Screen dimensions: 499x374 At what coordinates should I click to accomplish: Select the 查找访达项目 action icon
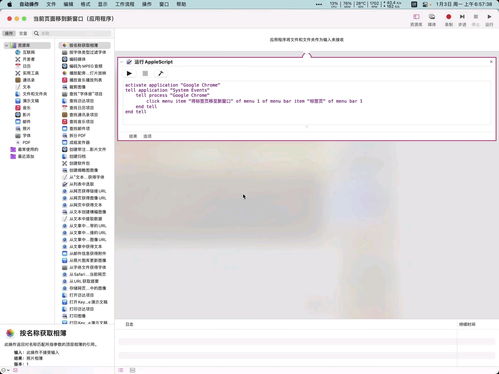point(65,101)
